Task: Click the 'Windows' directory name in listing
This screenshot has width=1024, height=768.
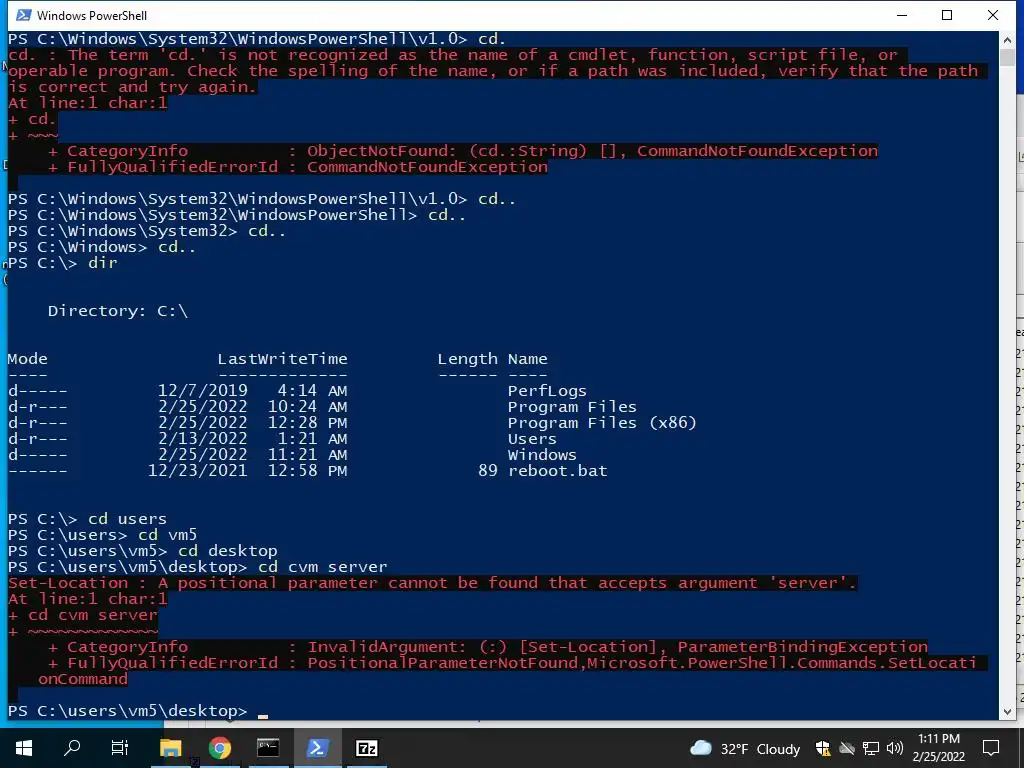Action: point(542,455)
